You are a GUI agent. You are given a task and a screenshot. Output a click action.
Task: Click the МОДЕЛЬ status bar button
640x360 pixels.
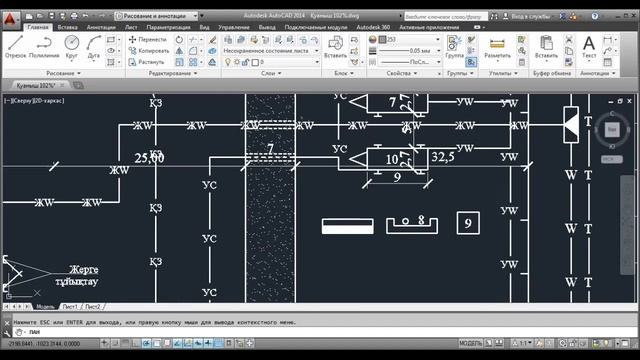point(470,344)
